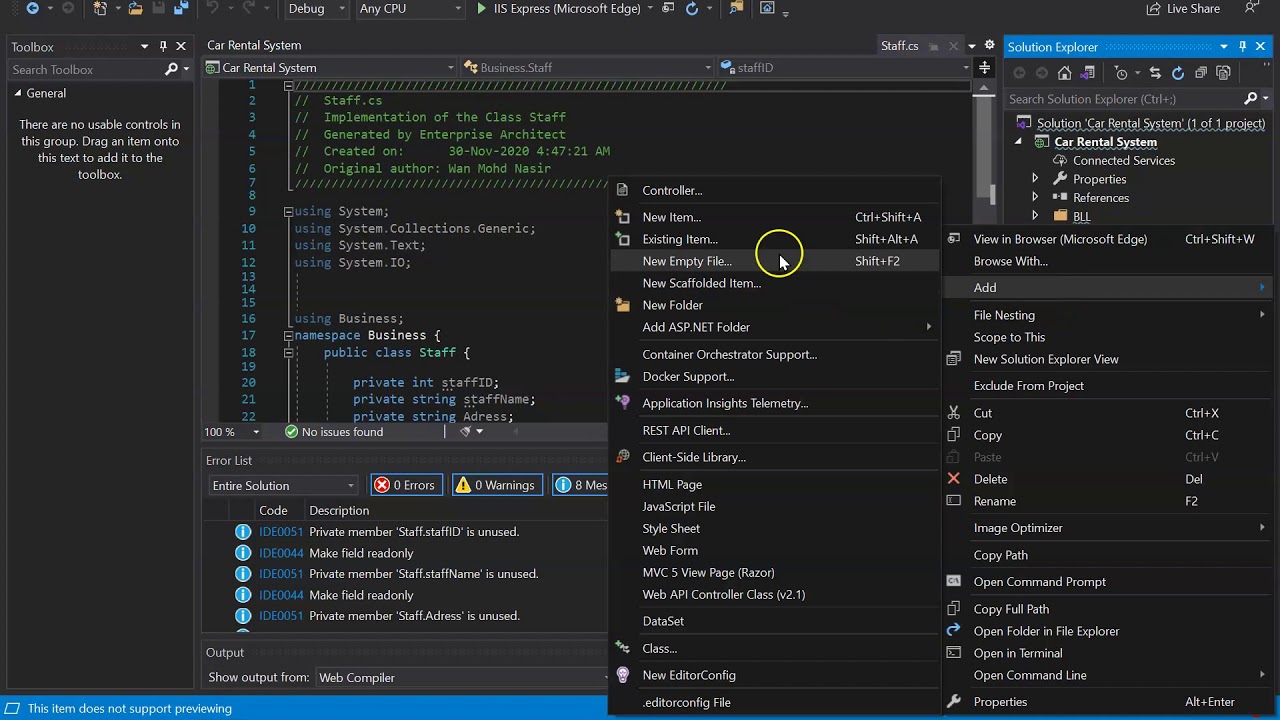Toggle the 0 Errors filter
Image resolution: width=1280 pixels, height=720 pixels.
[x=405, y=485]
